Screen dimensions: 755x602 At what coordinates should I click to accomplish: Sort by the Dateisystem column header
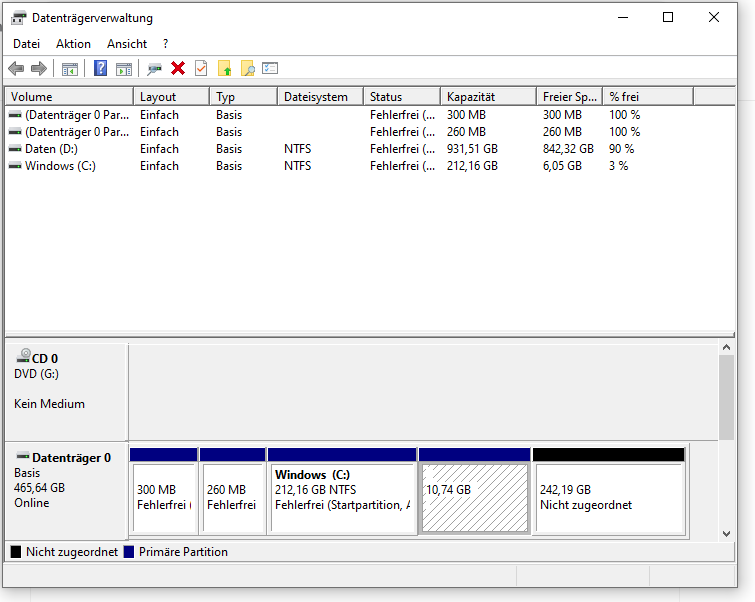320,97
